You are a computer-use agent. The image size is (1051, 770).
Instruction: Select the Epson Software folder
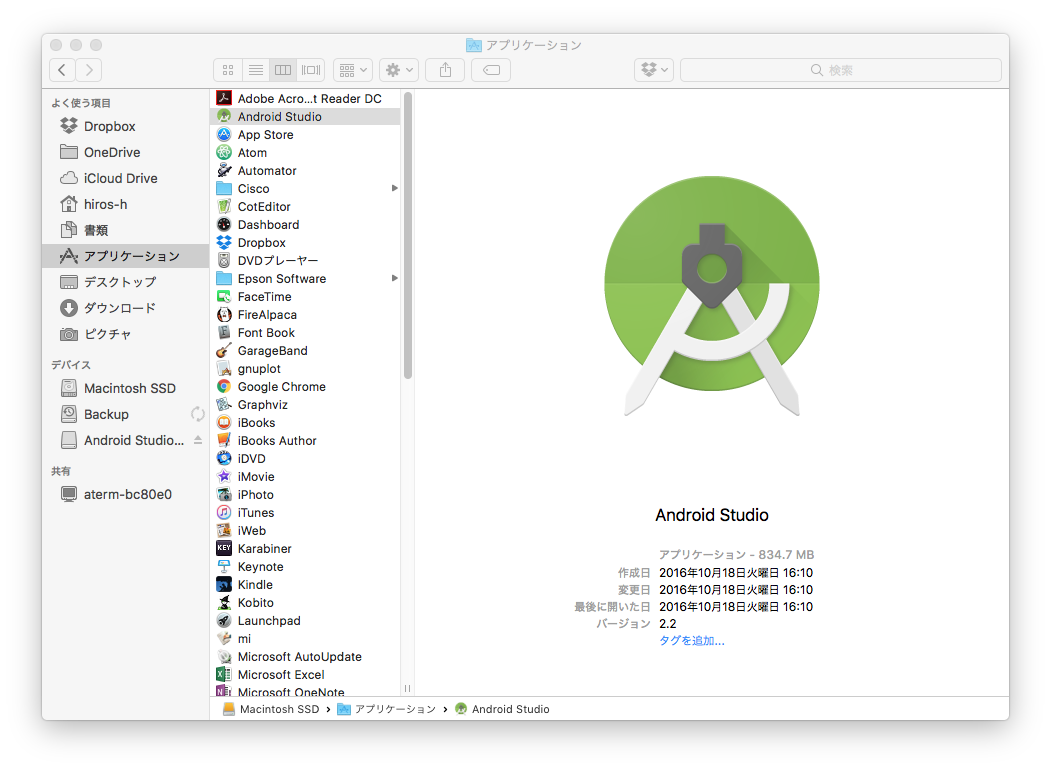tap(306, 279)
